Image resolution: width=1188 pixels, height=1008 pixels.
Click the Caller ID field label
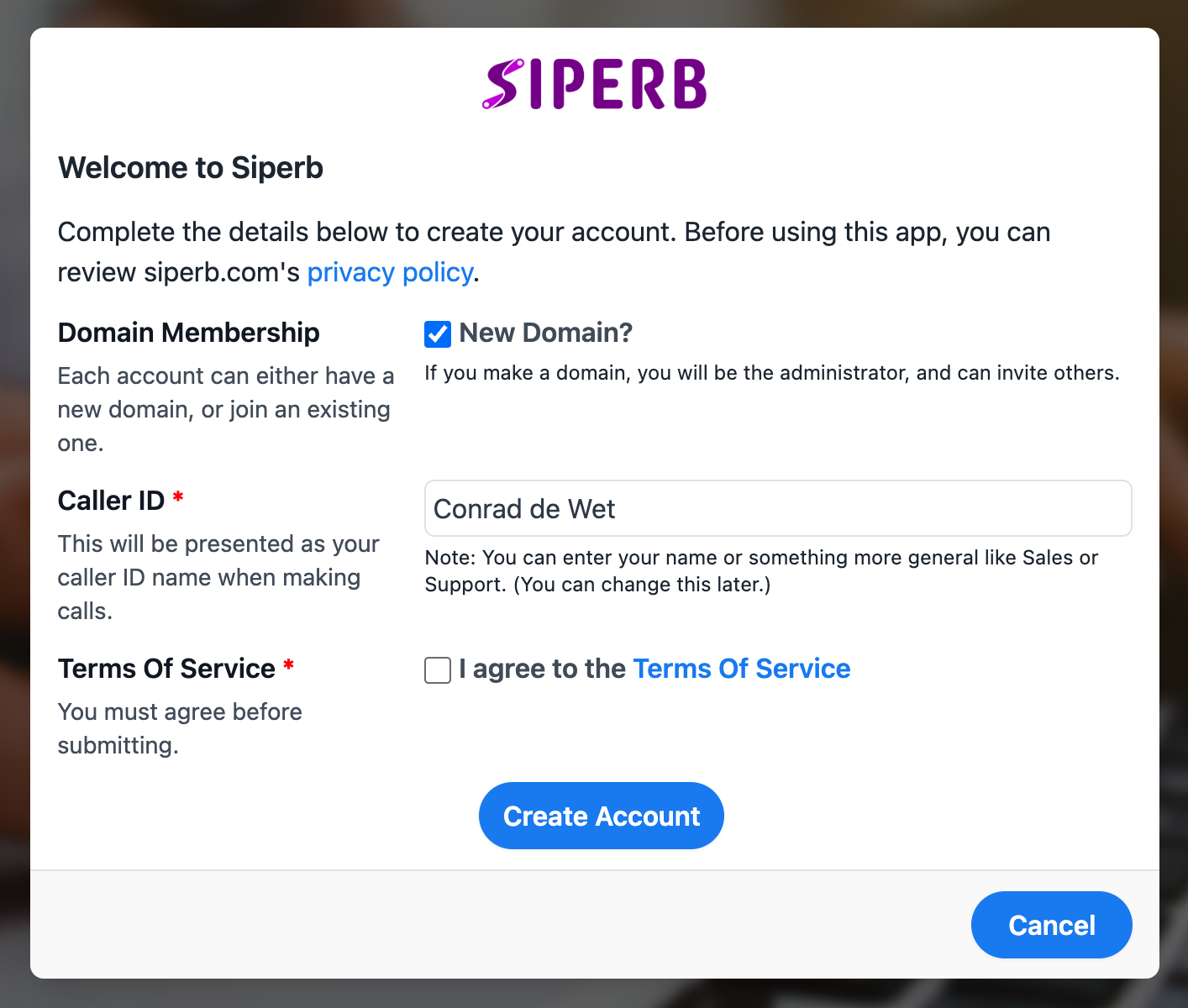click(111, 501)
